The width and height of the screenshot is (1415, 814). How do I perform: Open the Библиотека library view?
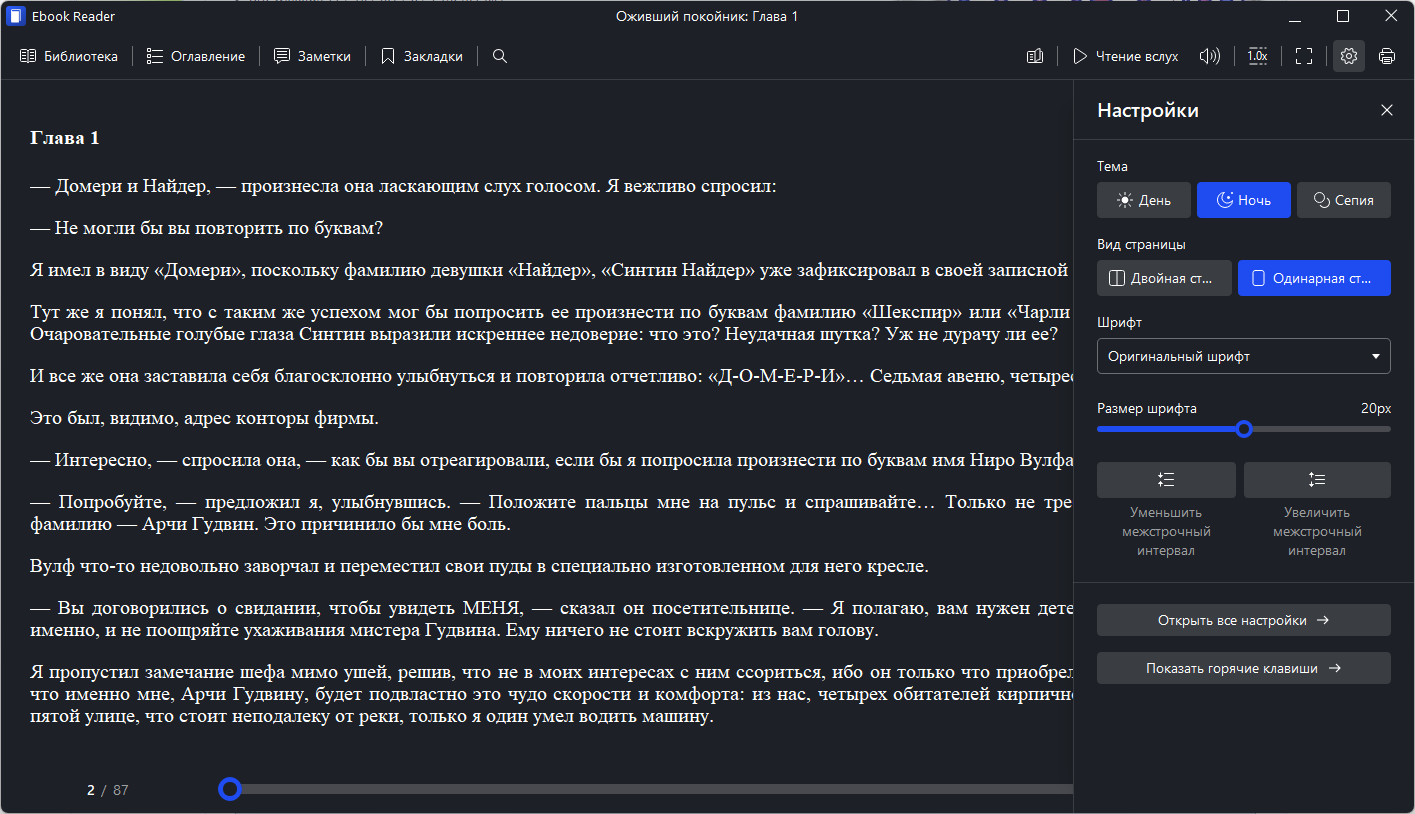click(x=69, y=56)
